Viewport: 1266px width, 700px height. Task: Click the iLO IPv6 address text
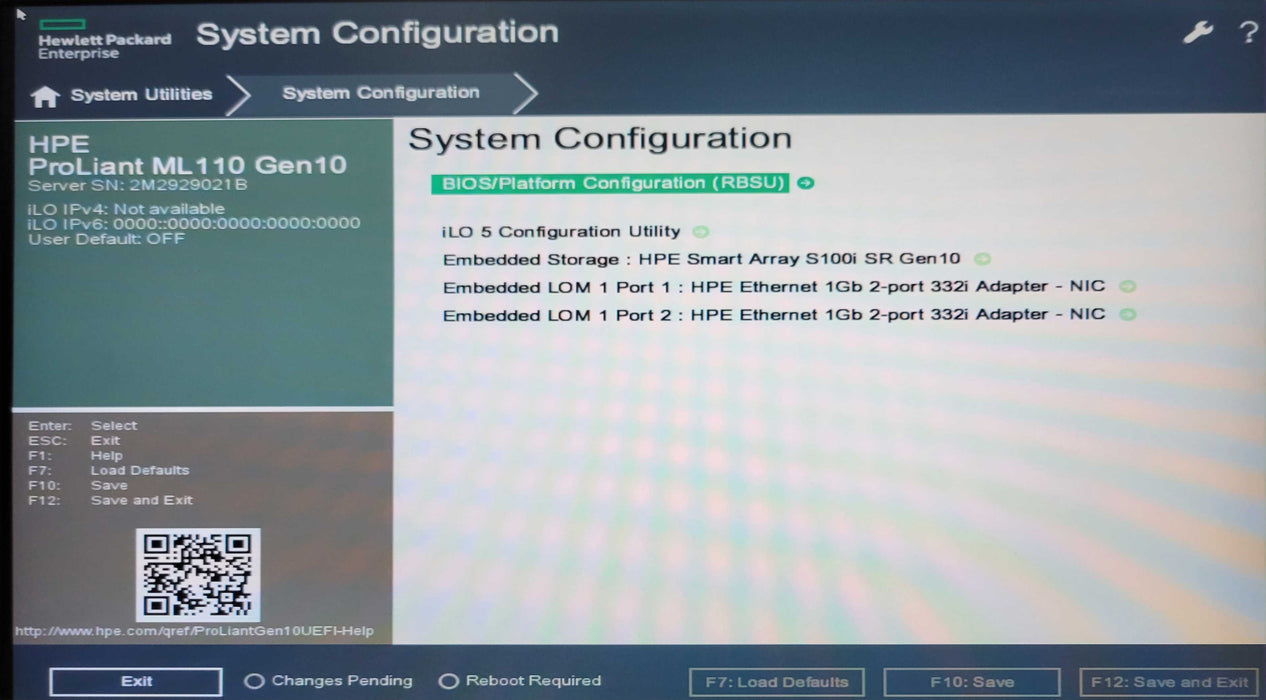[194, 224]
